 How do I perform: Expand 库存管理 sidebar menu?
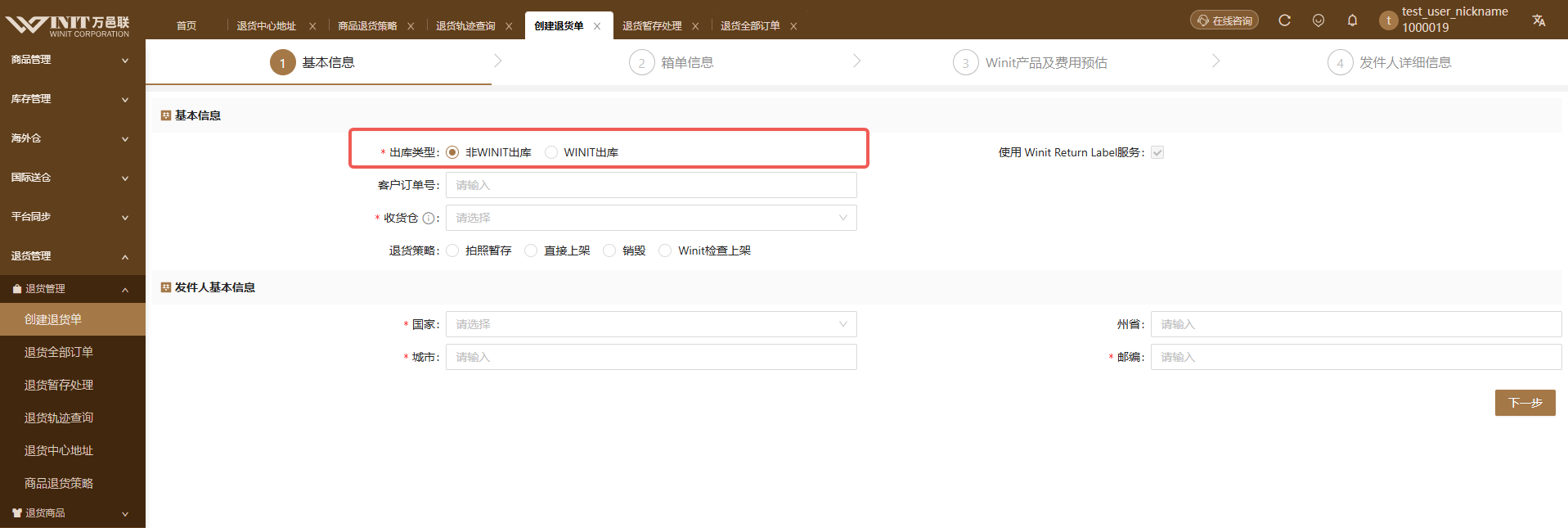pos(73,99)
